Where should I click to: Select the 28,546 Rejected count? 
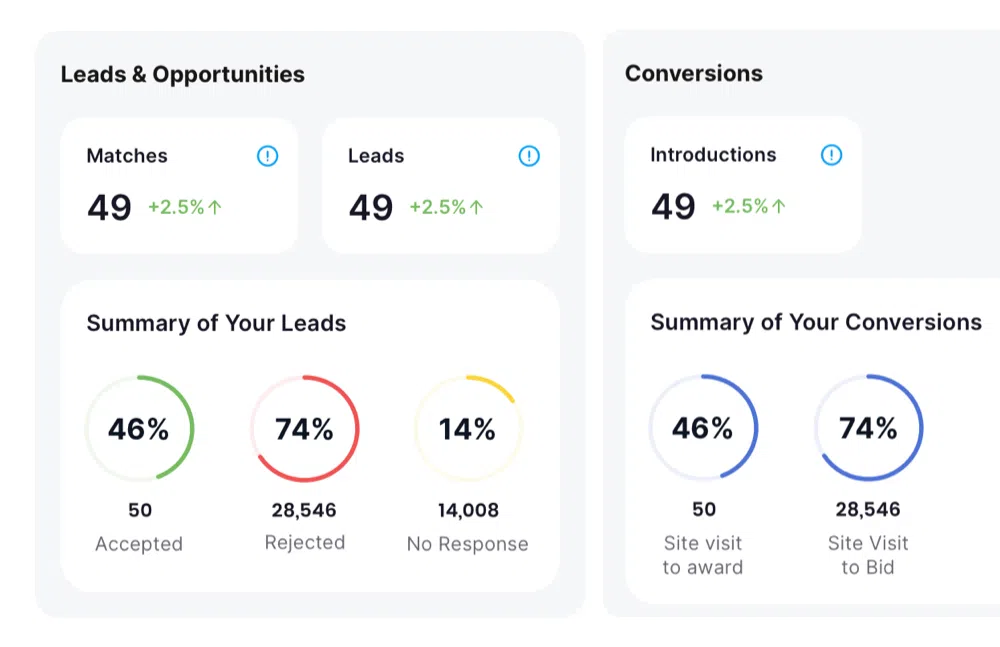click(x=304, y=510)
